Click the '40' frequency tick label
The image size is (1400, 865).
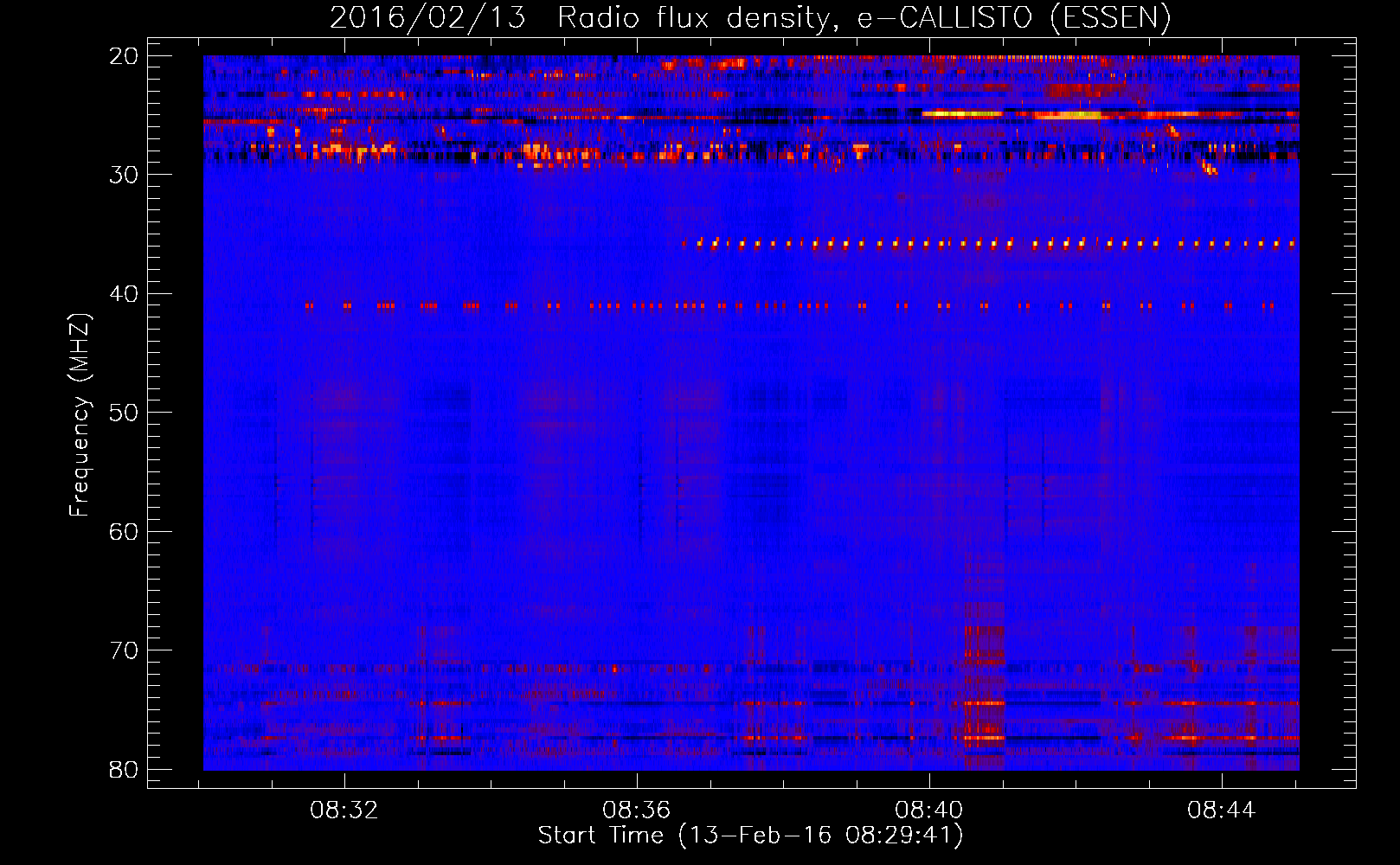(x=124, y=293)
